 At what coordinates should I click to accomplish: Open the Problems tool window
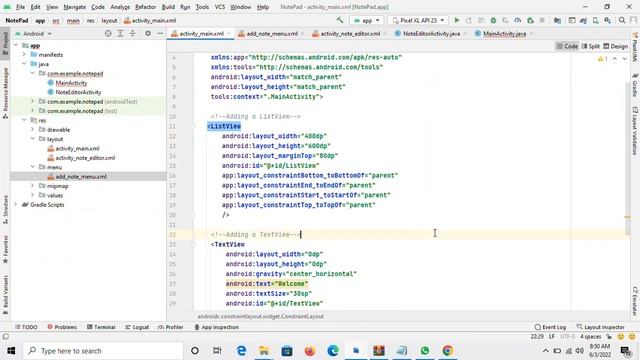[x=62, y=327]
